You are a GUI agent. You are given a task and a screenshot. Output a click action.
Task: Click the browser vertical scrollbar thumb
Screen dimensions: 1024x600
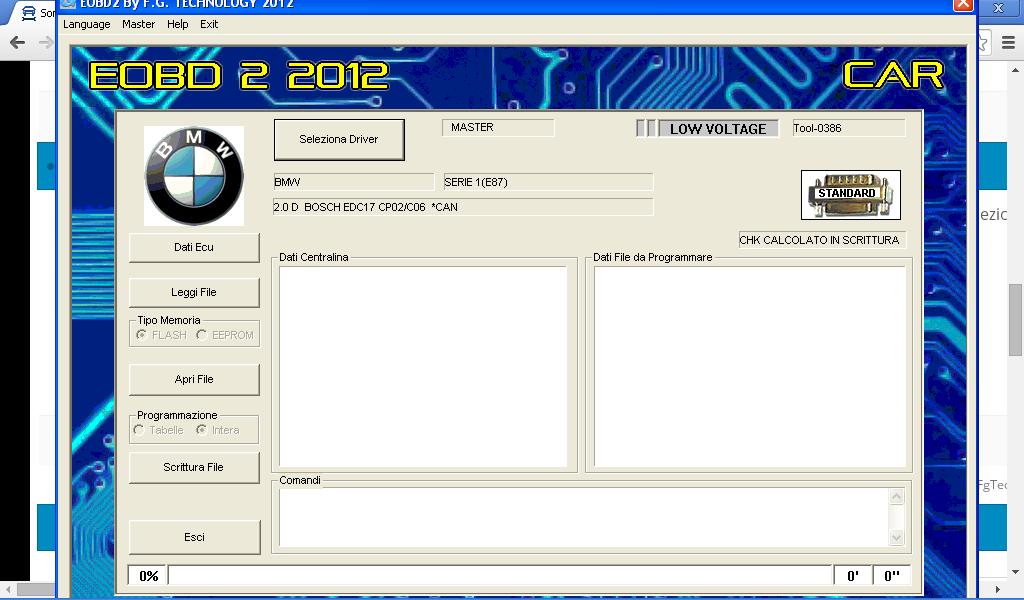pos(1015,320)
